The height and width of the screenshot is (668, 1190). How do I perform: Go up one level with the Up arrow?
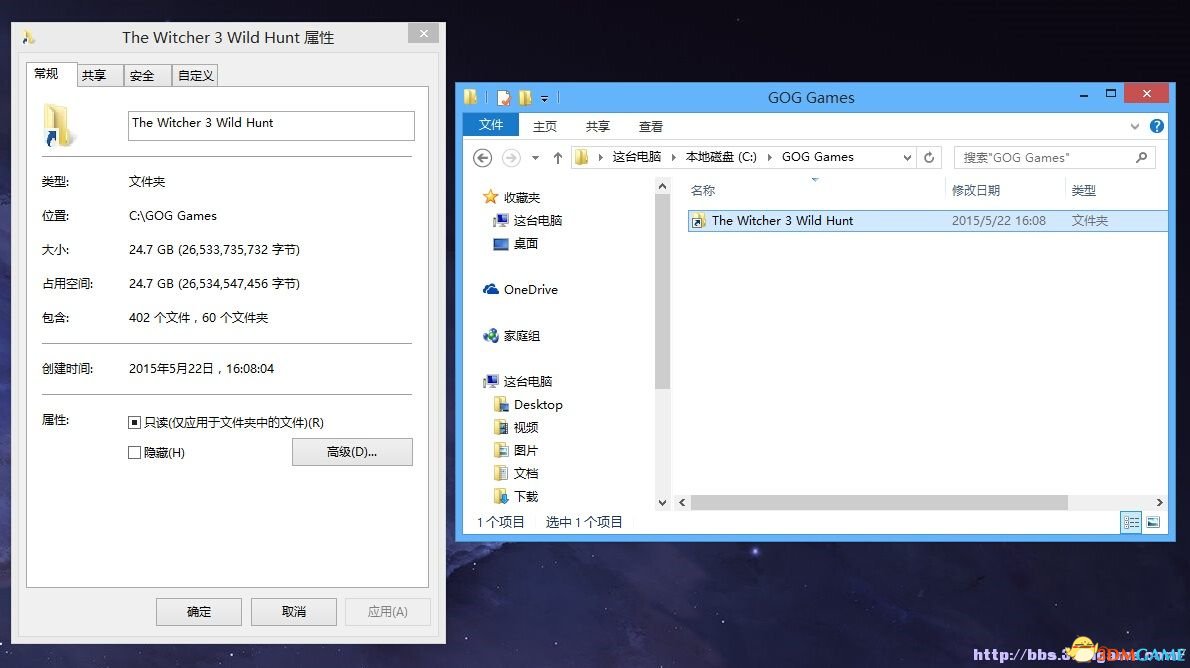(x=558, y=158)
